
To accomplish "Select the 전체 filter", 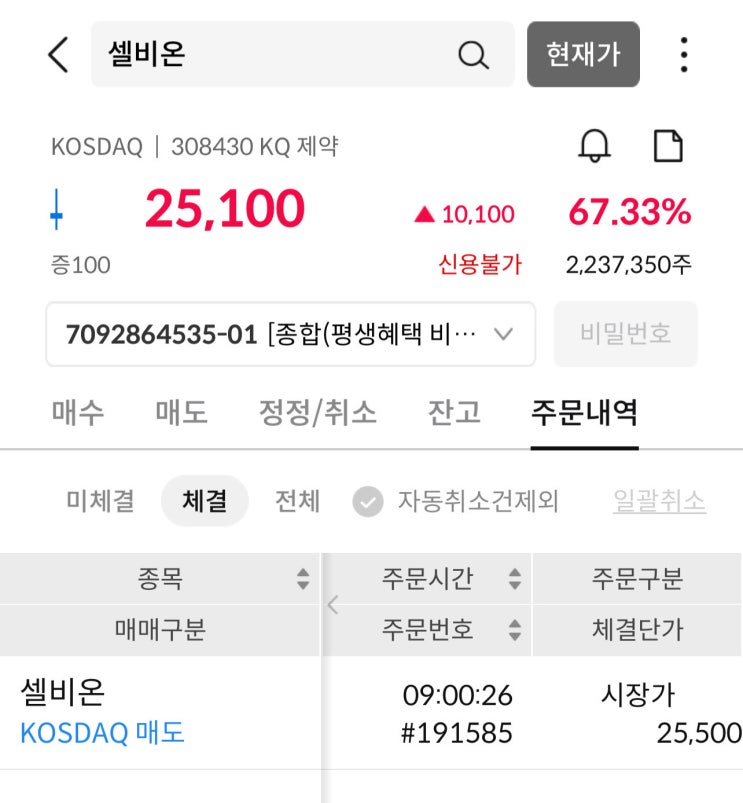I will [297, 501].
